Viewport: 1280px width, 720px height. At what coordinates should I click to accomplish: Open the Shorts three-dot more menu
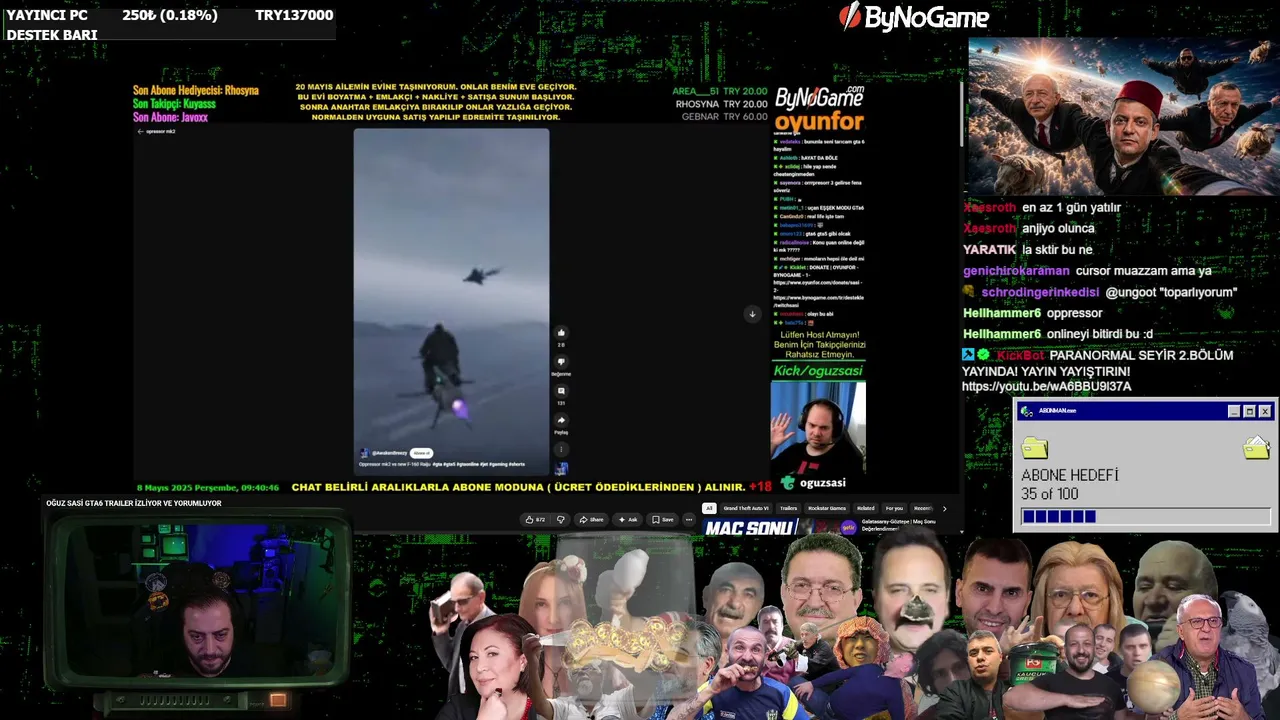tap(561, 449)
